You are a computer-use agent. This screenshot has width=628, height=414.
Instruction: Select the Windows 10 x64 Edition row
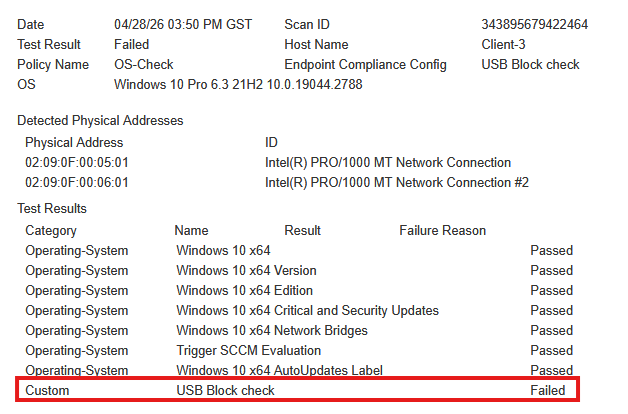[299, 291]
